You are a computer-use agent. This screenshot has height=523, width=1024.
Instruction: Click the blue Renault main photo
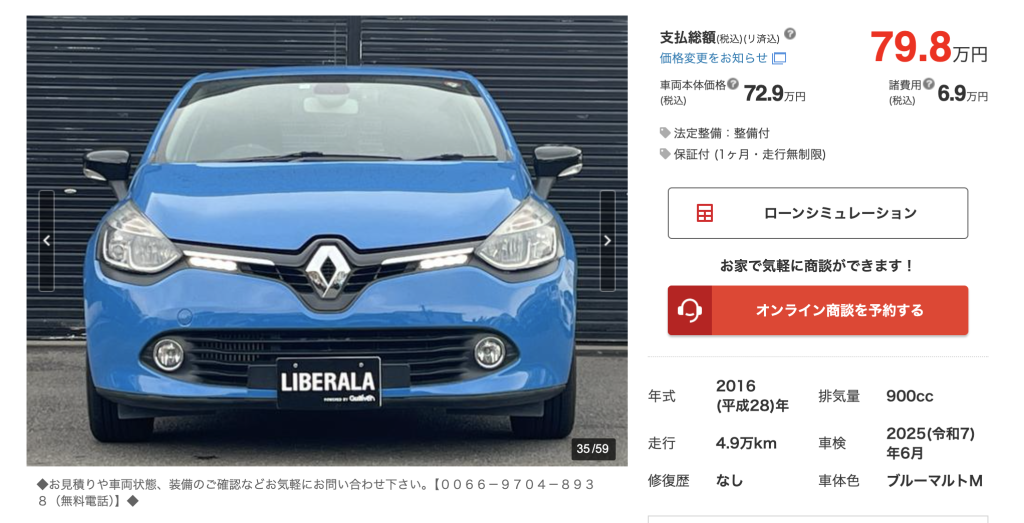point(327,241)
